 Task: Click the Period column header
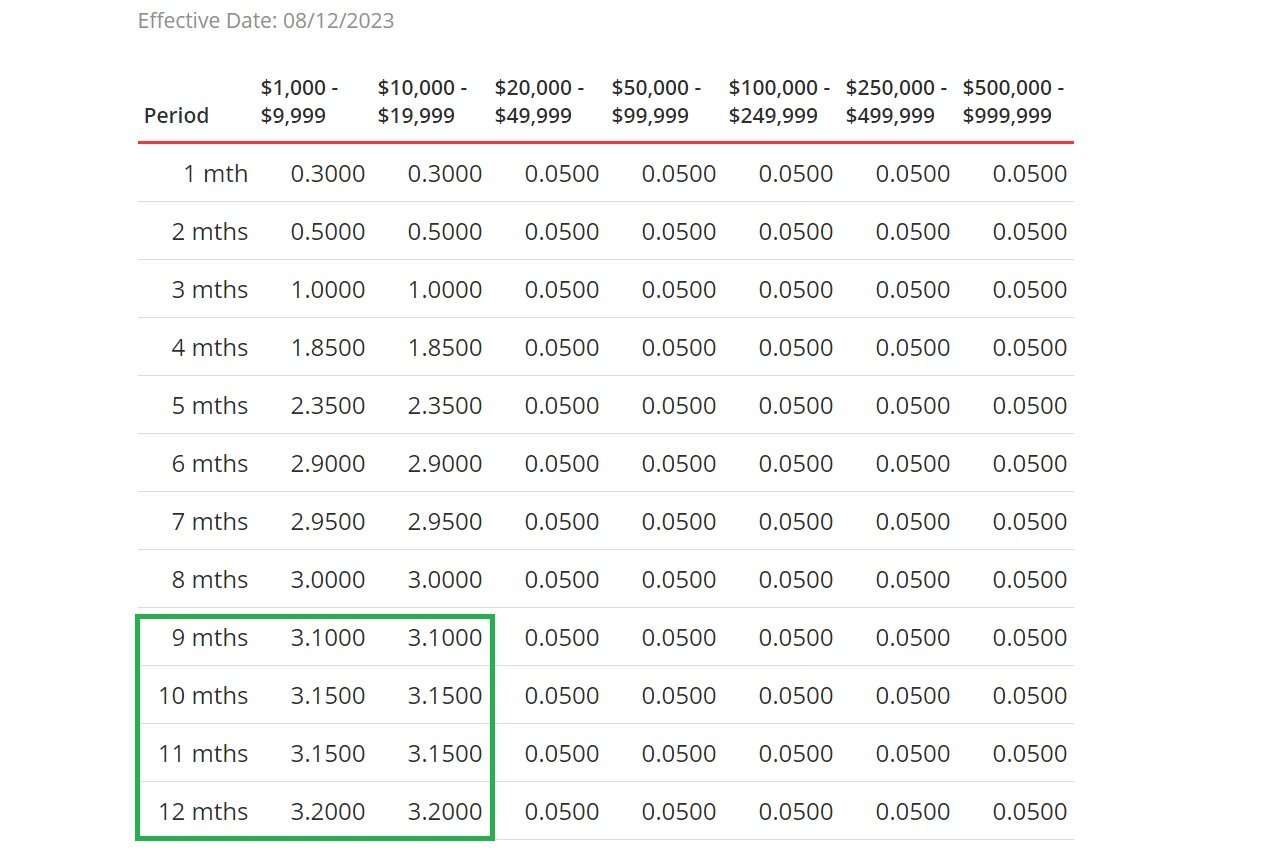coord(176,115)
